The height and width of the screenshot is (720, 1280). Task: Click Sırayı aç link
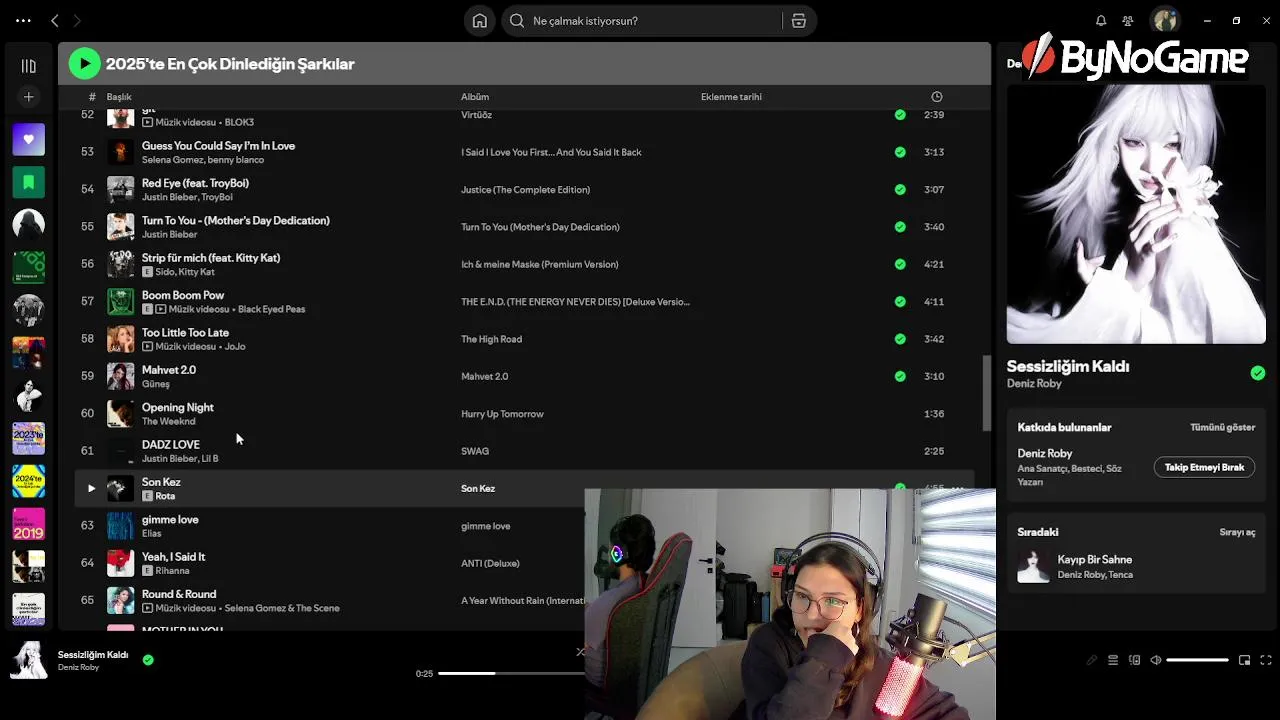coord(1237,532)
